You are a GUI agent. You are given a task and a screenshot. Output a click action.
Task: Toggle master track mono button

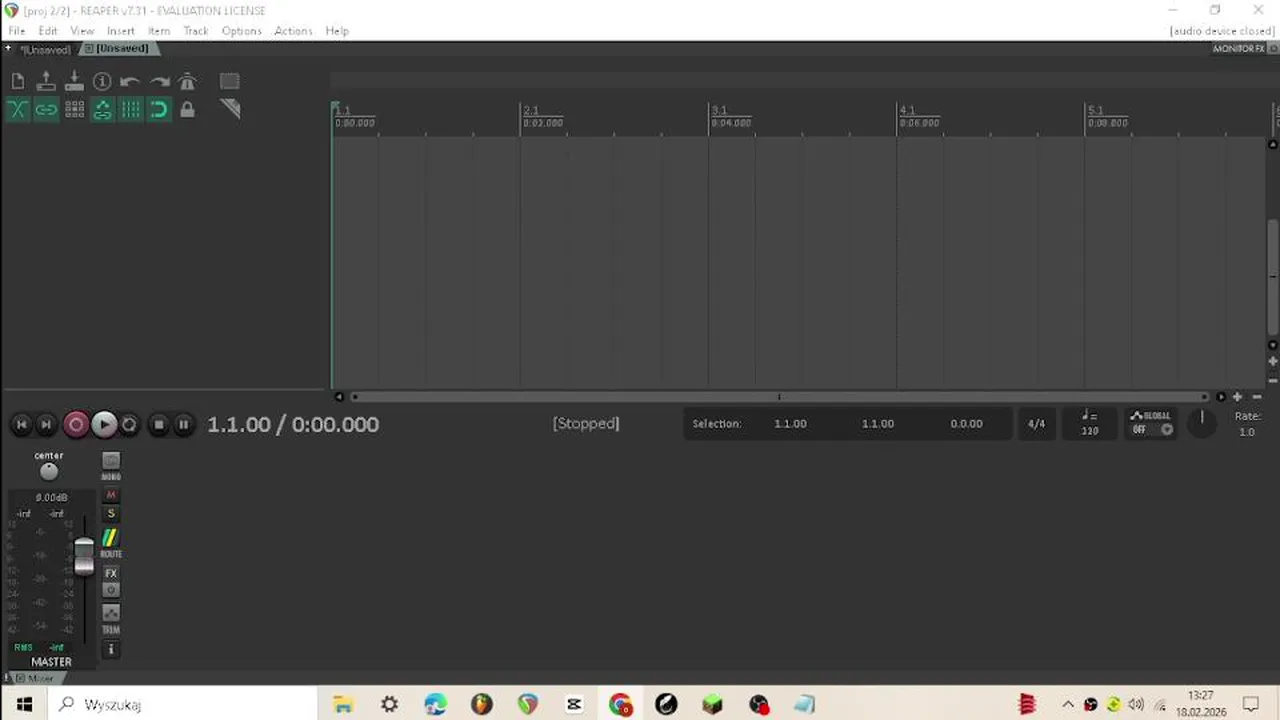point(111,461)
